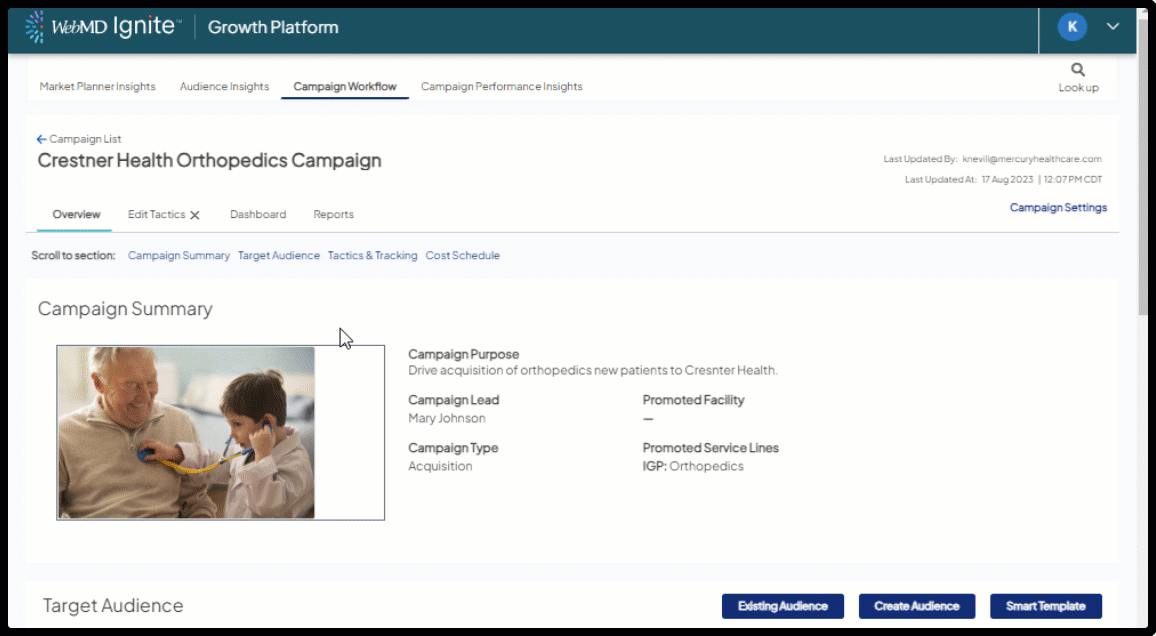Jump to Target Audience section link
Image resolution: width=1156 pixels, height=636 pixels.
pyautogui.click(x=279, y=256)
